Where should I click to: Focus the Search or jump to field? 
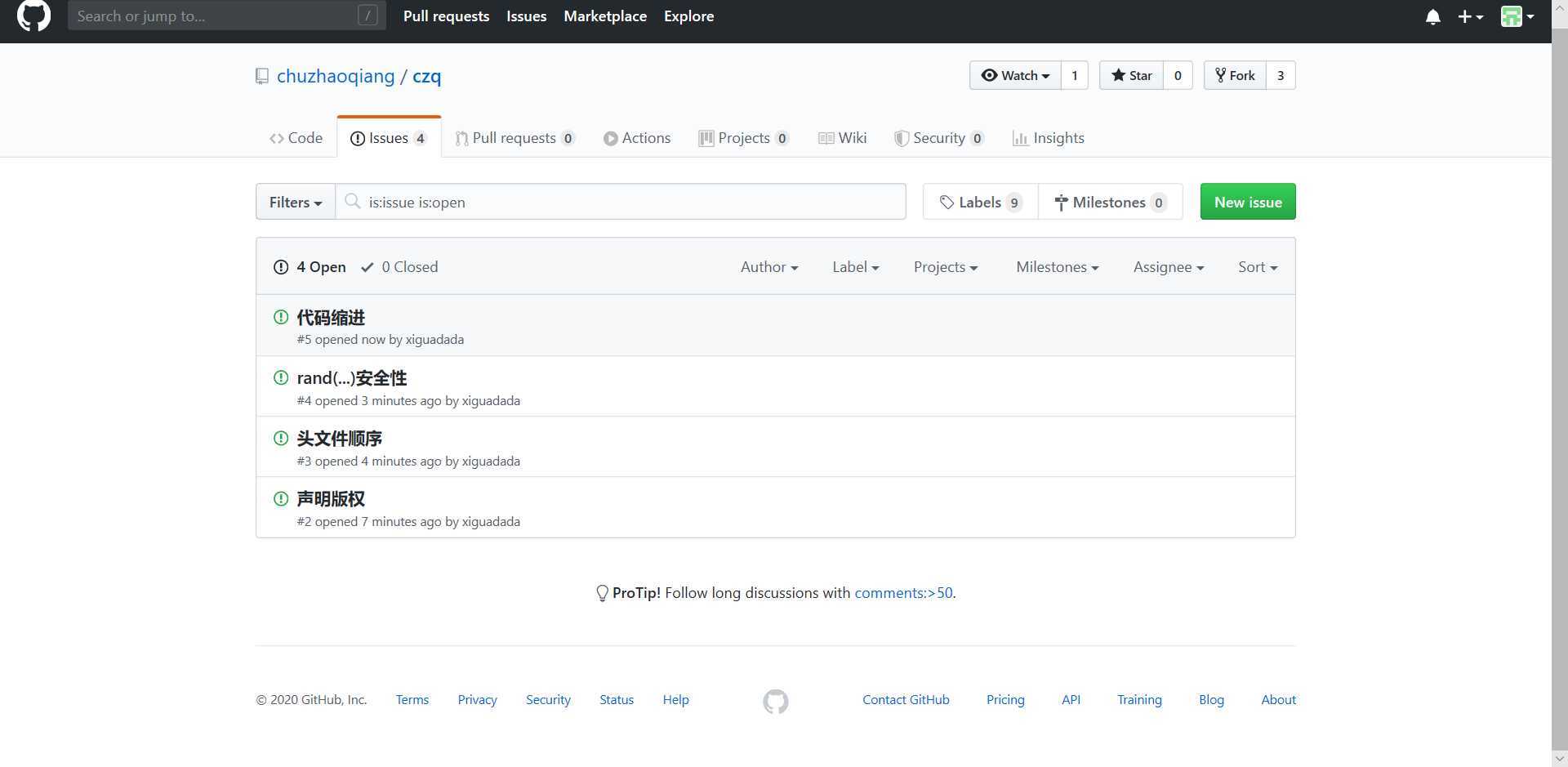point(227,16)
